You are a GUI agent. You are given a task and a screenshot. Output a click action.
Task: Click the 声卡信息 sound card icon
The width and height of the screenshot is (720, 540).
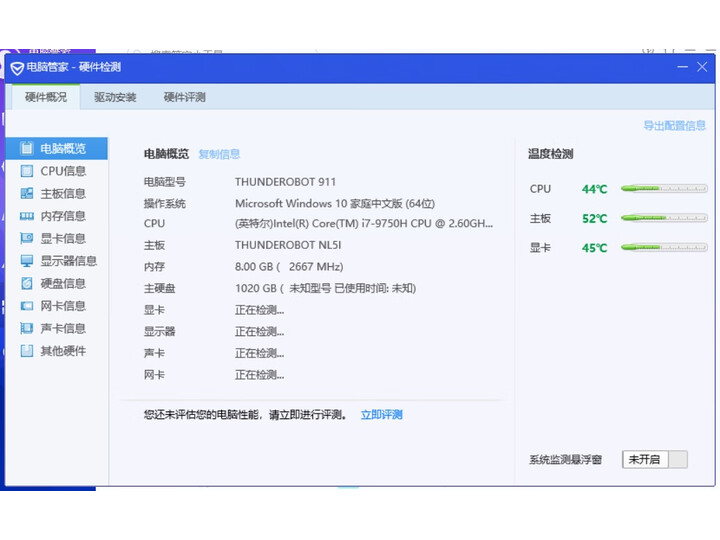pos(27,328)
